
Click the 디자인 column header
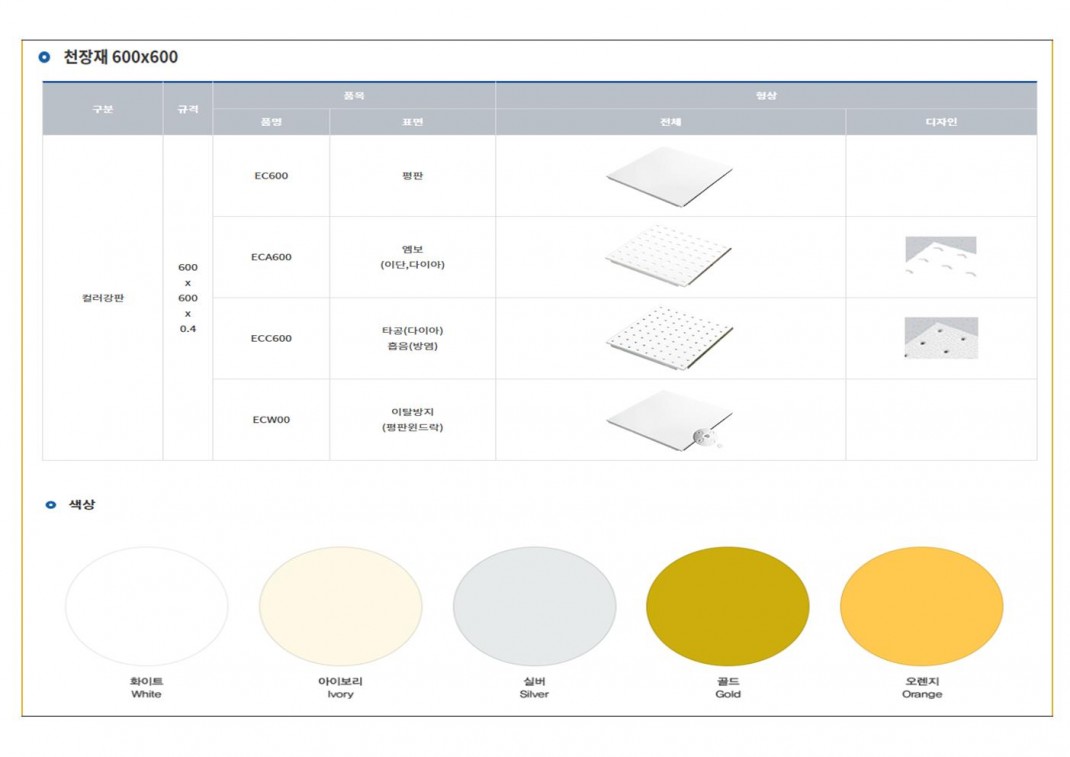coord(940,122)
